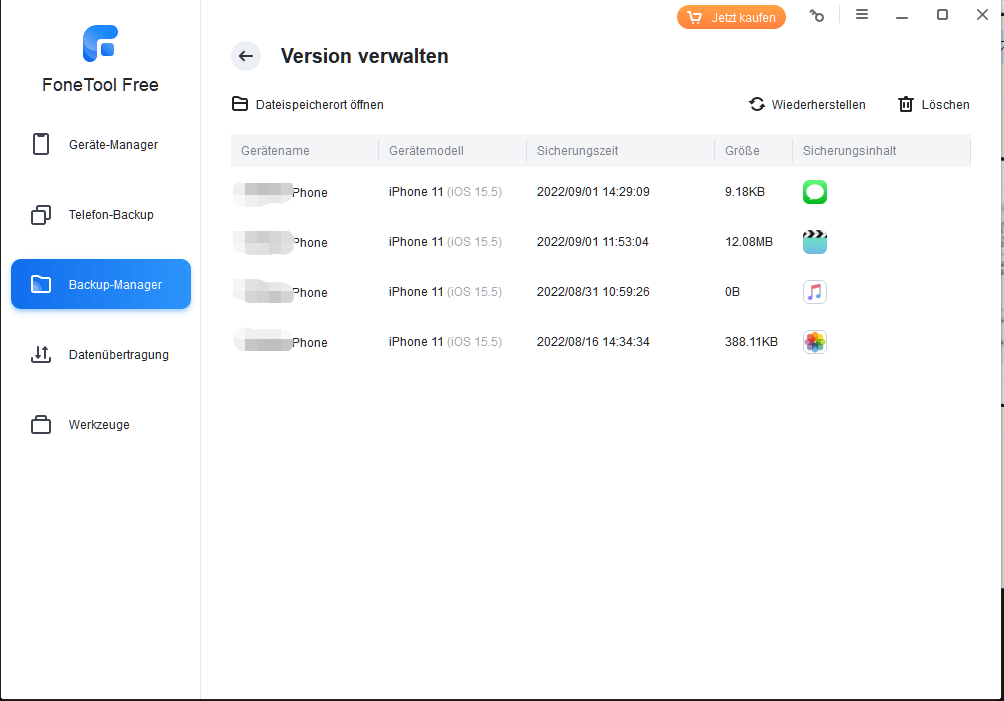Click the 0B size value
1004x701 pixels.
732,292
